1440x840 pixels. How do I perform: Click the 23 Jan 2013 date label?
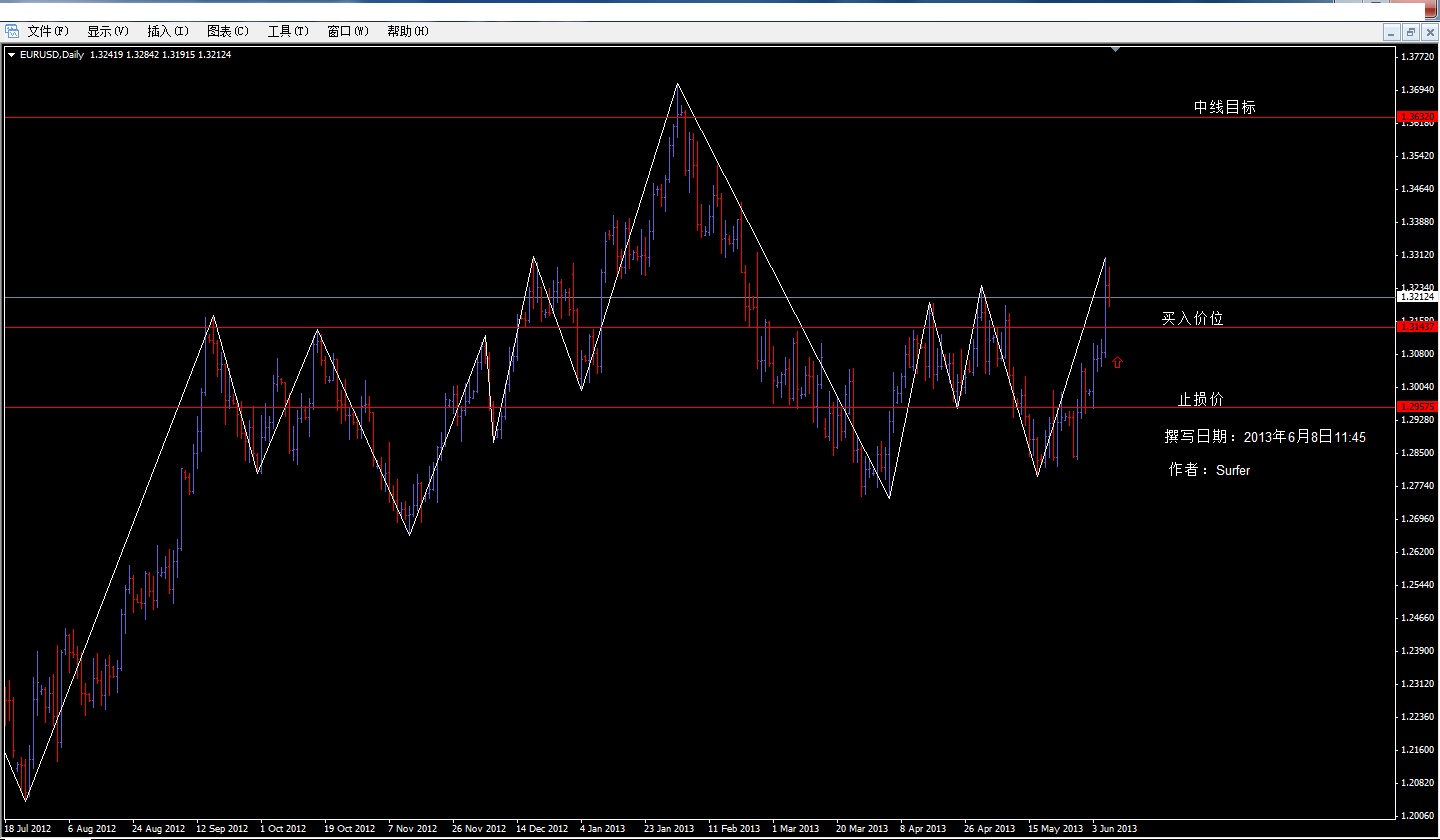[x=669, y=828]
